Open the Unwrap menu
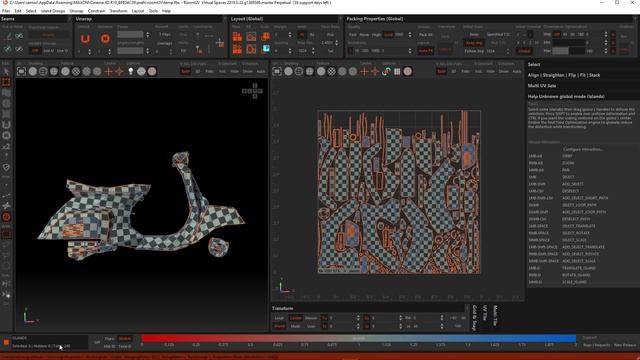 click(x=76, y=11)
